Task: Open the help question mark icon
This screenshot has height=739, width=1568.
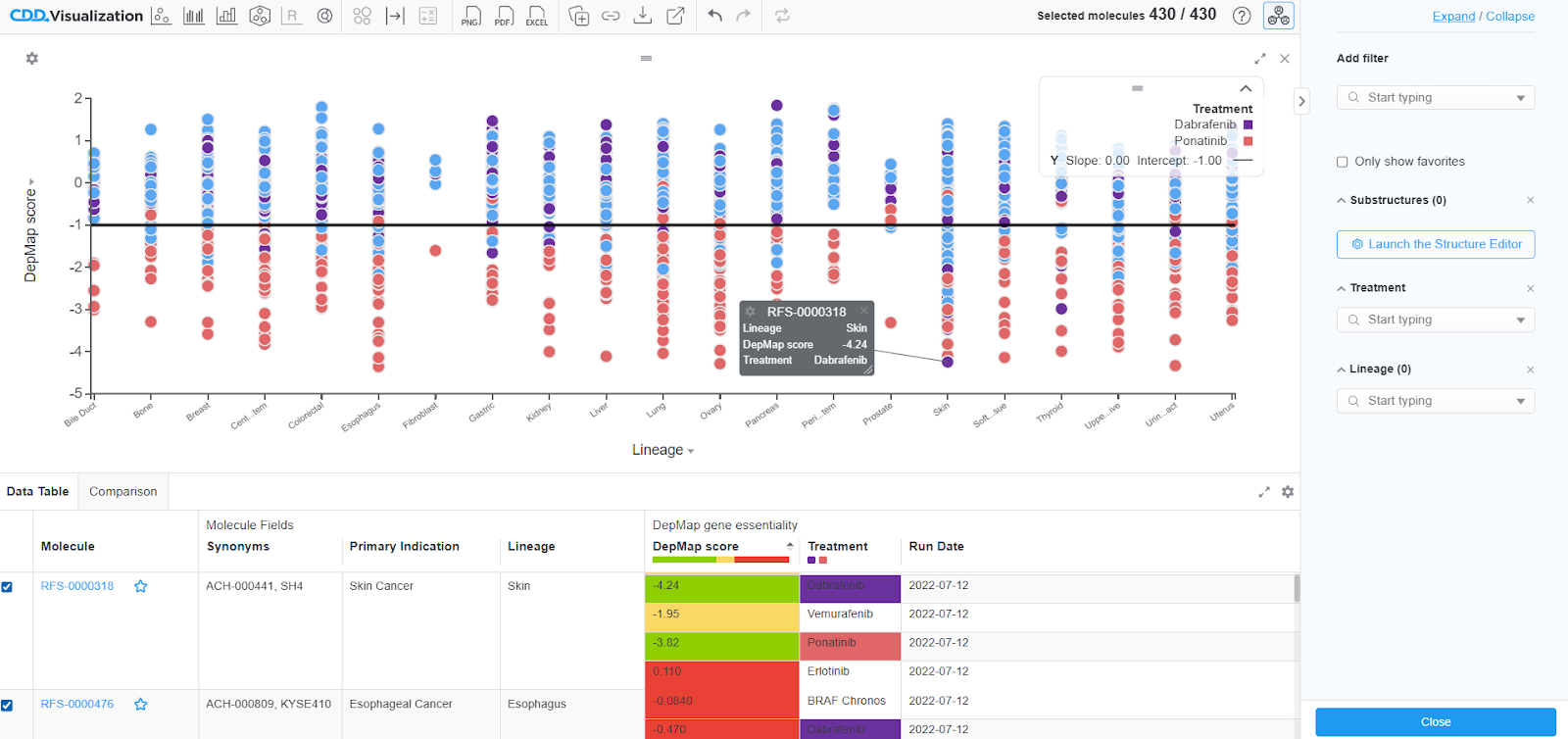Action: [1242, 16]
